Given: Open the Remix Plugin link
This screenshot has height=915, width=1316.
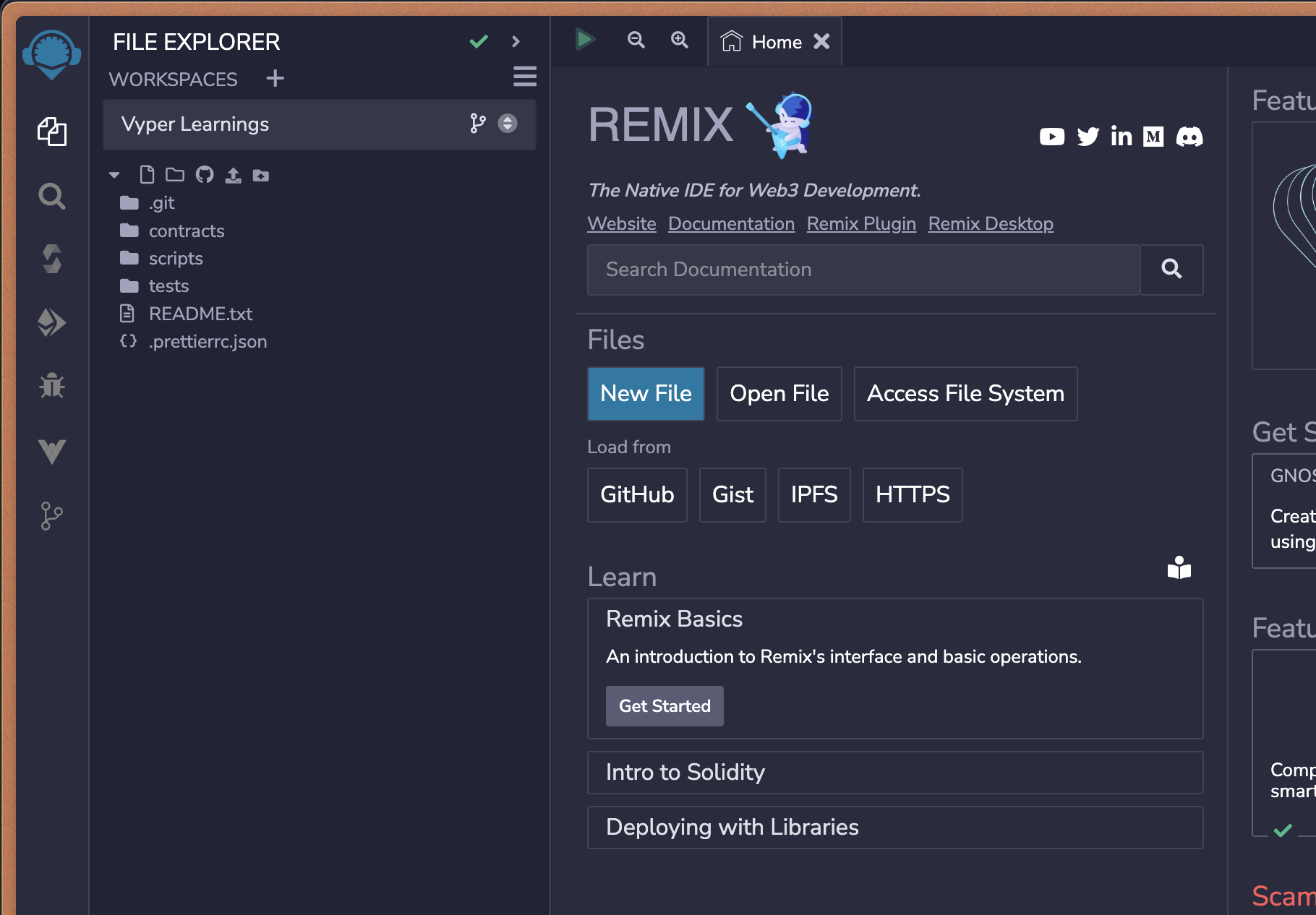Looking at the screenshot, I should coord(861,223).
